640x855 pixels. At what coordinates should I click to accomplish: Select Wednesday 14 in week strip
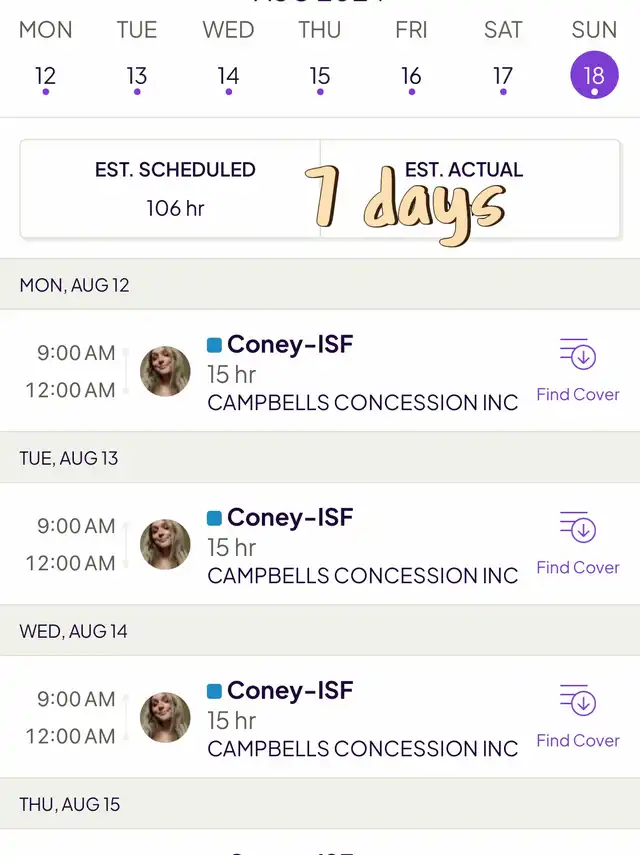click(228, 78)
